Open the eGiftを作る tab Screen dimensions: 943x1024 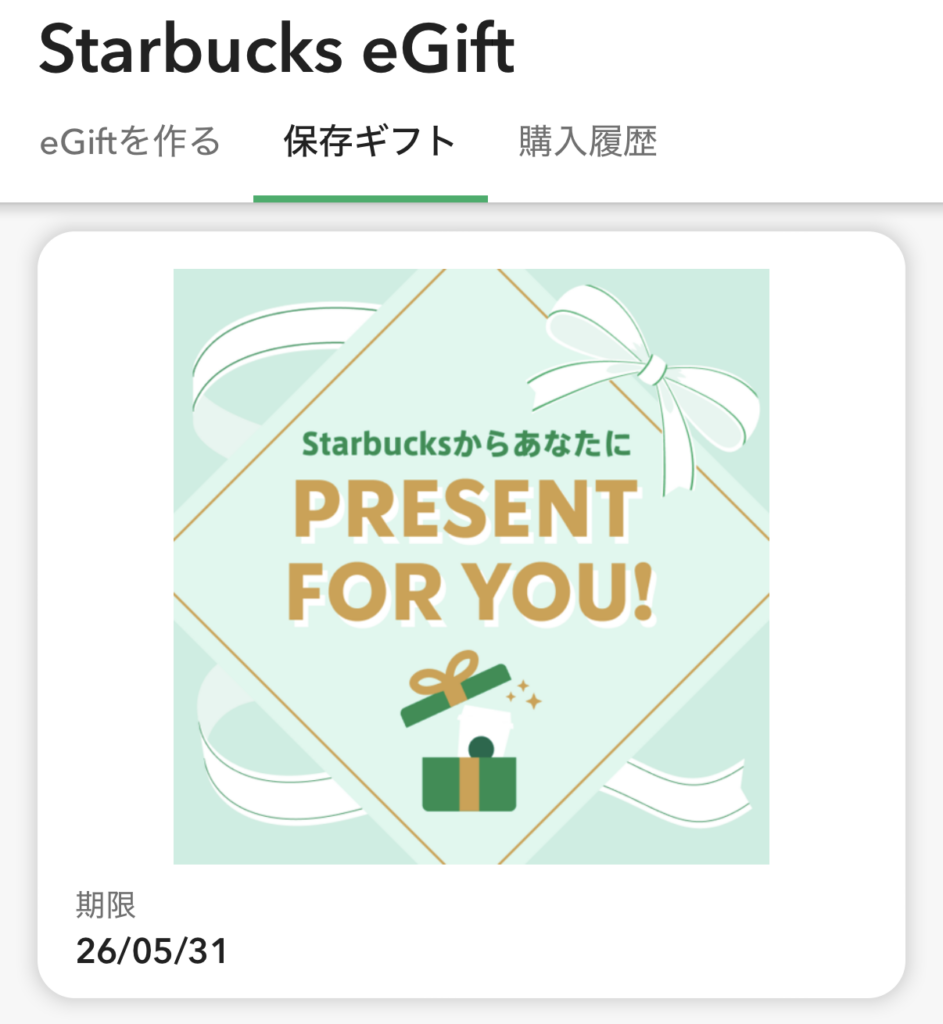(x=130, y=142)
